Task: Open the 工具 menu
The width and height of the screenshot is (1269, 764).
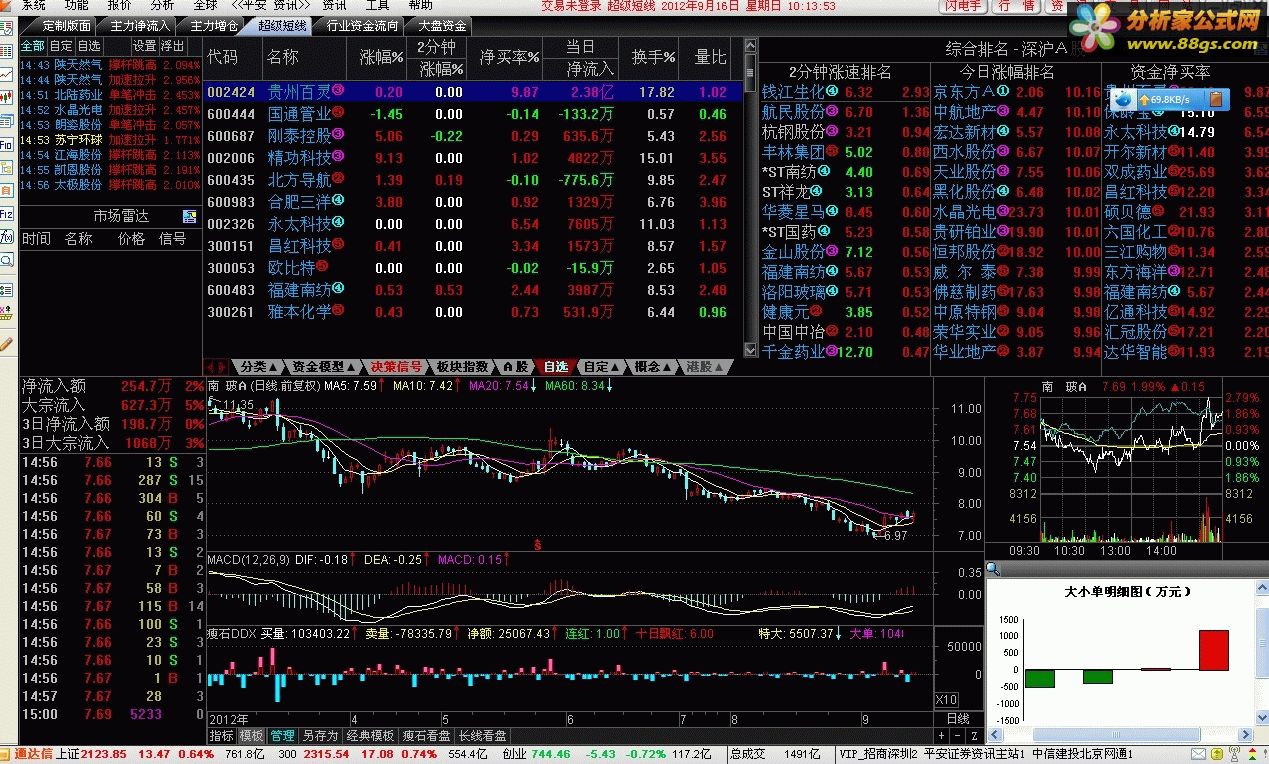Action: 377,5
